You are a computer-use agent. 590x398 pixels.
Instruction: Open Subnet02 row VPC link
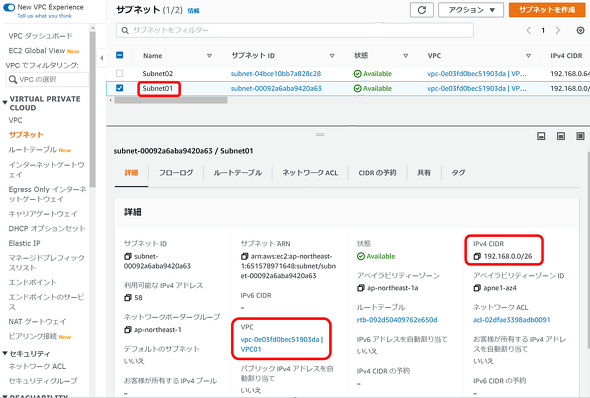[x=477, y=74]
